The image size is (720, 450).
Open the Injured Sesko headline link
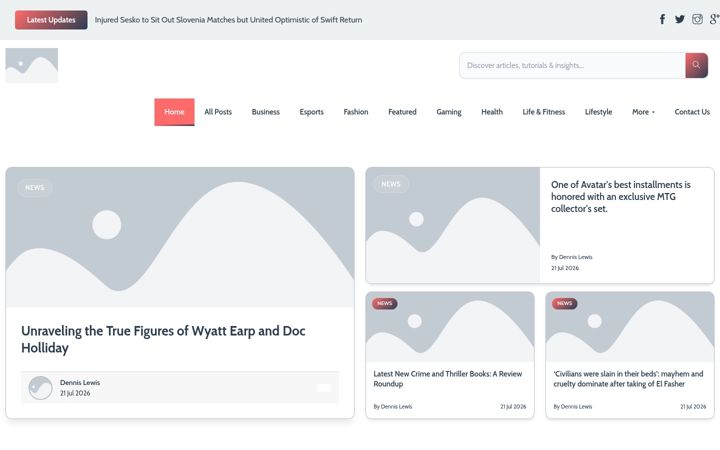pos(229,20)
